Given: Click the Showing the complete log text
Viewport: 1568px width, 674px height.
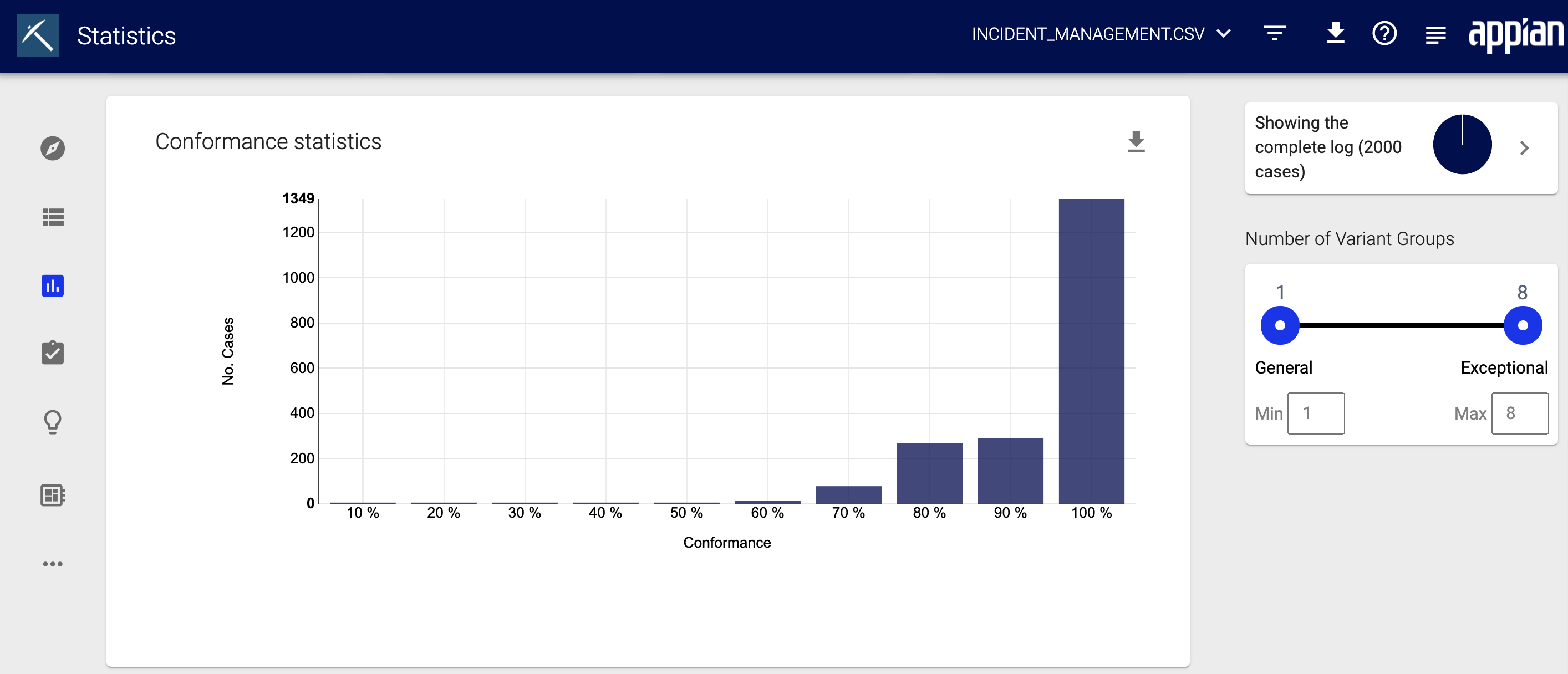Looking at the screenshot, I should (x=1328, y=147).
